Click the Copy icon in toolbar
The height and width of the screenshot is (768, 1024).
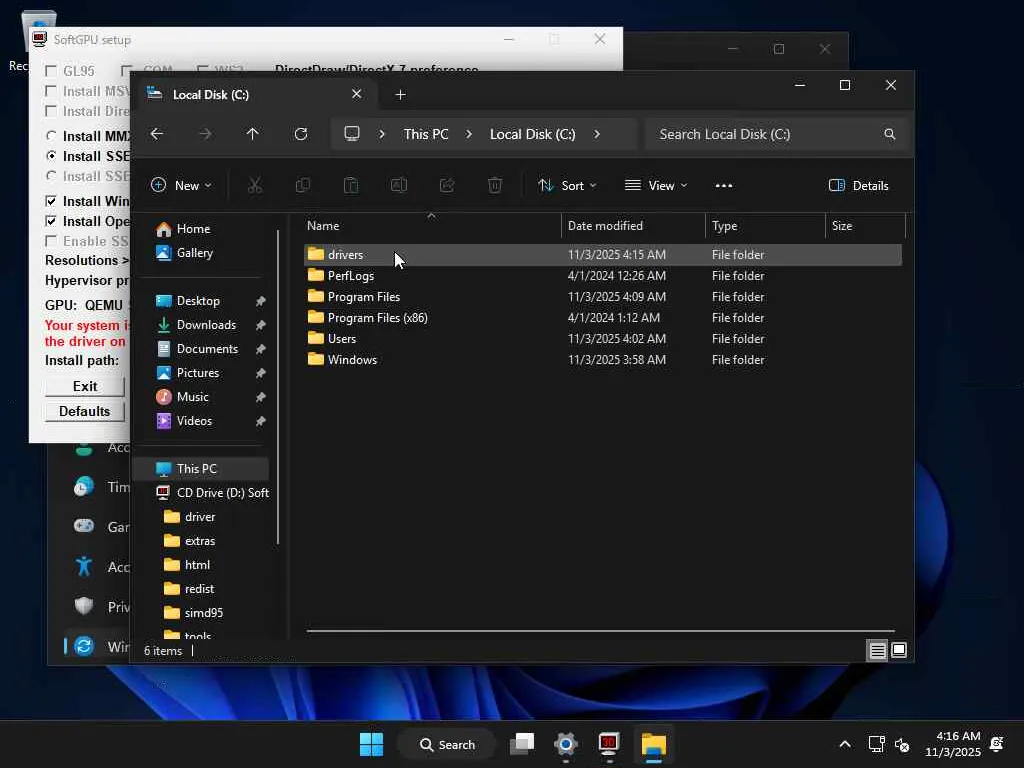click(x=302, y=185)
